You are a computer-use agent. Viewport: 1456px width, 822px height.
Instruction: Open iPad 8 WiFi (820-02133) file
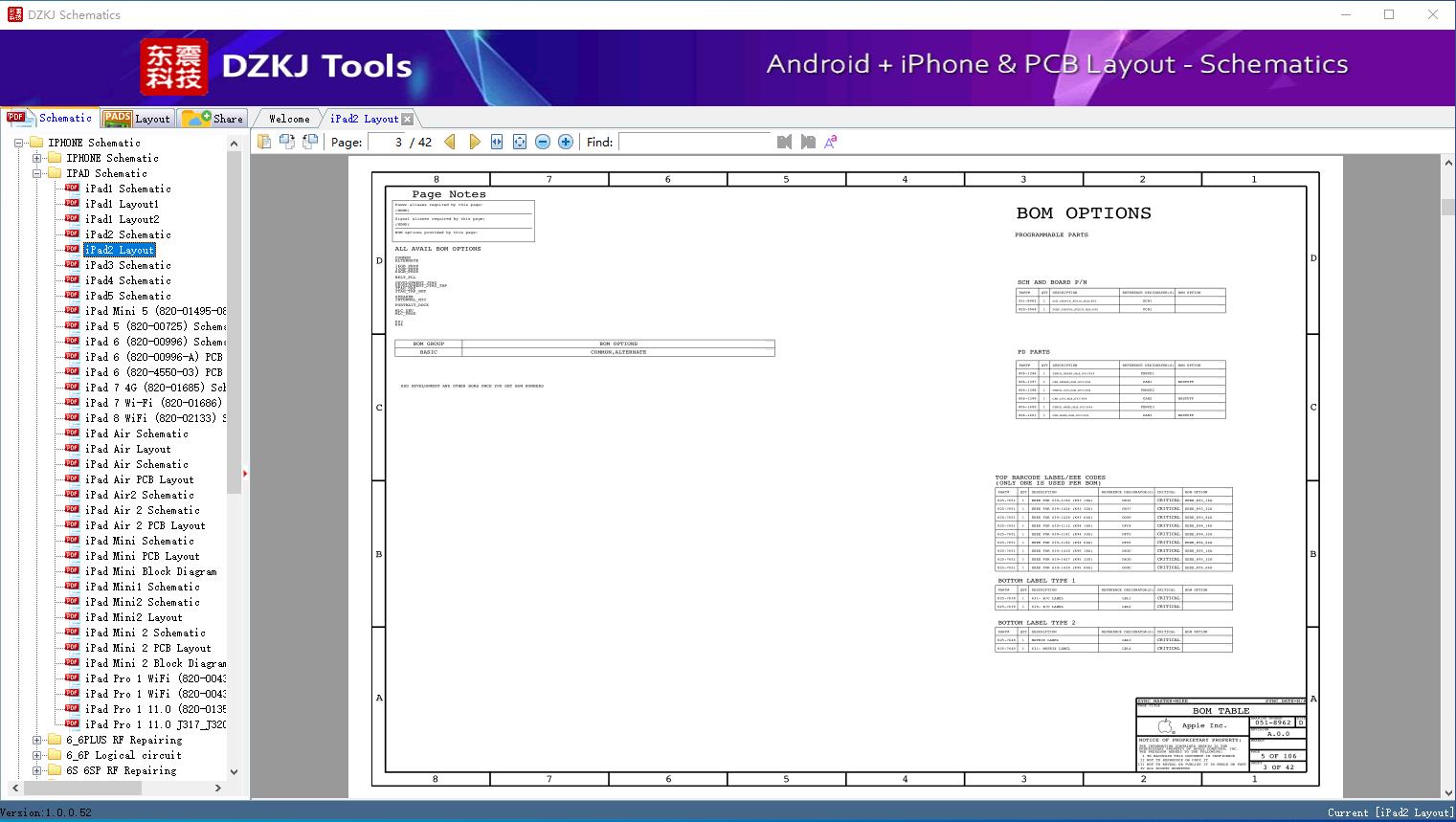[155, 418]
